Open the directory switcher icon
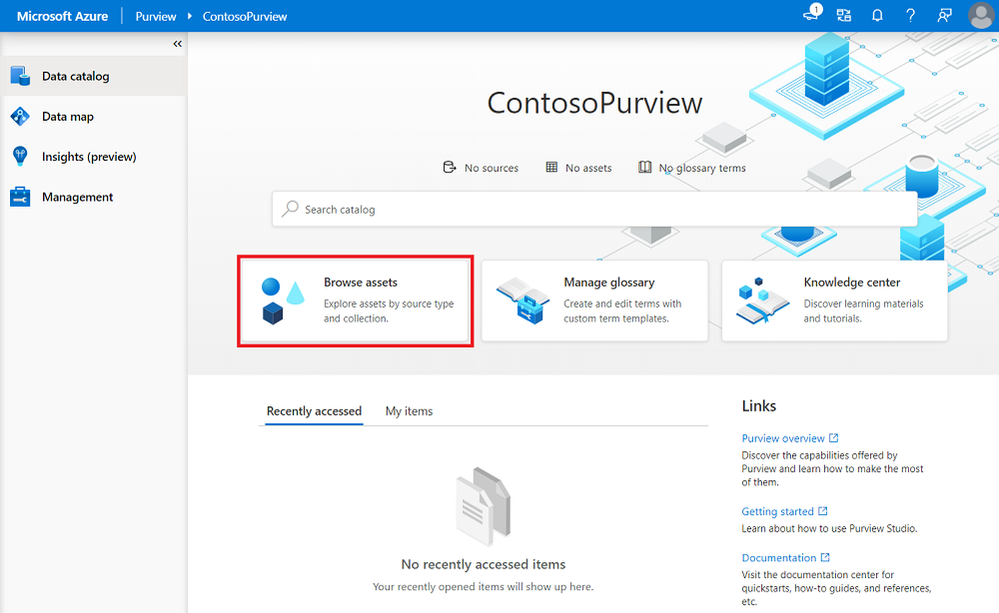 [844, 15]
